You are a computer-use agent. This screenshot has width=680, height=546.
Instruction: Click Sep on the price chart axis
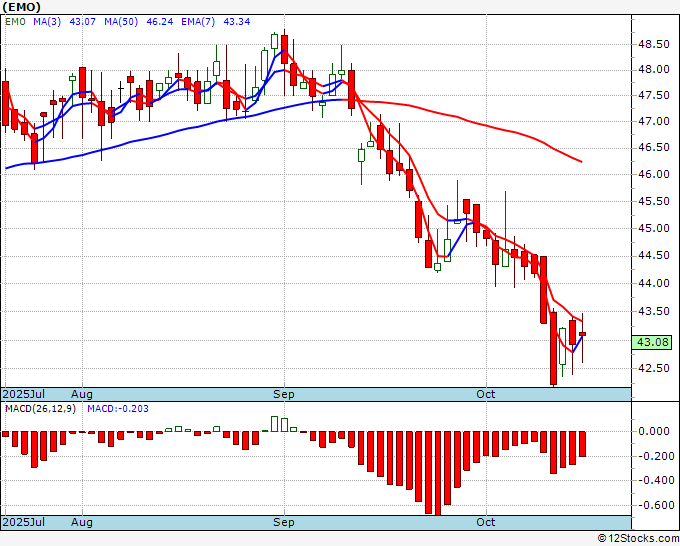point(284,394)
